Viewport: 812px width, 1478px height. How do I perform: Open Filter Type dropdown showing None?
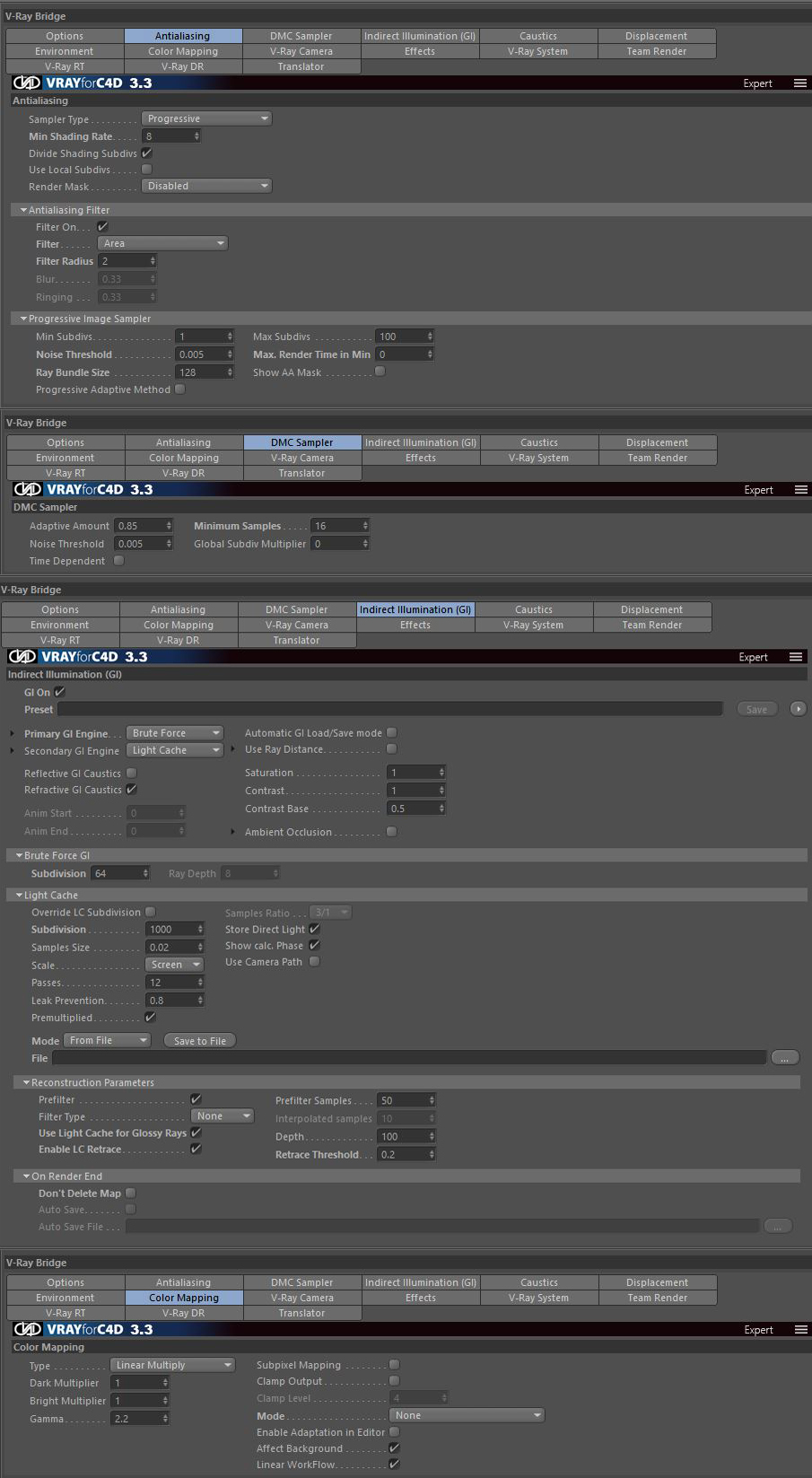click(223, 1116)
